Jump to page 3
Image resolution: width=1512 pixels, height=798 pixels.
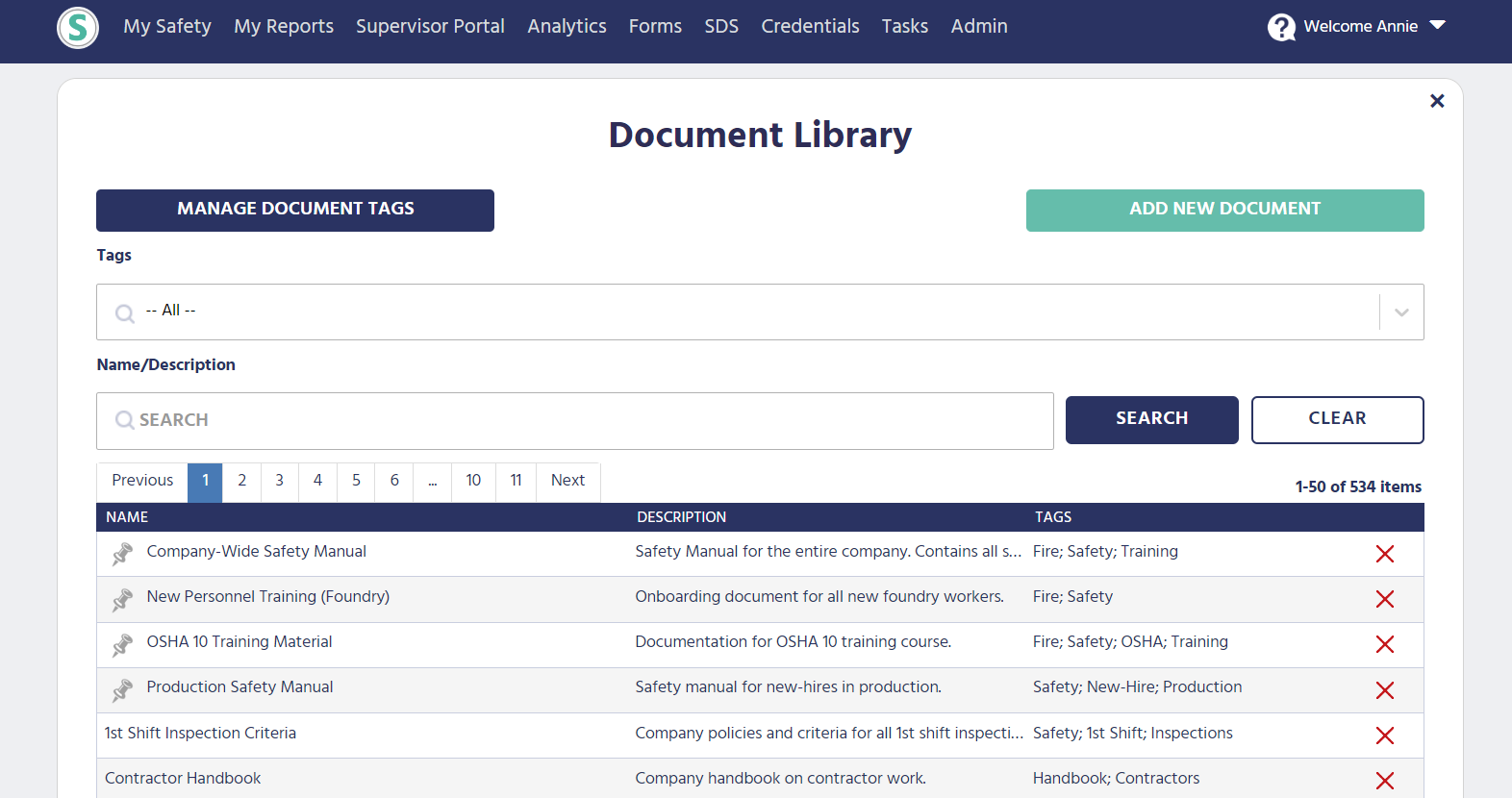(280, 482)
